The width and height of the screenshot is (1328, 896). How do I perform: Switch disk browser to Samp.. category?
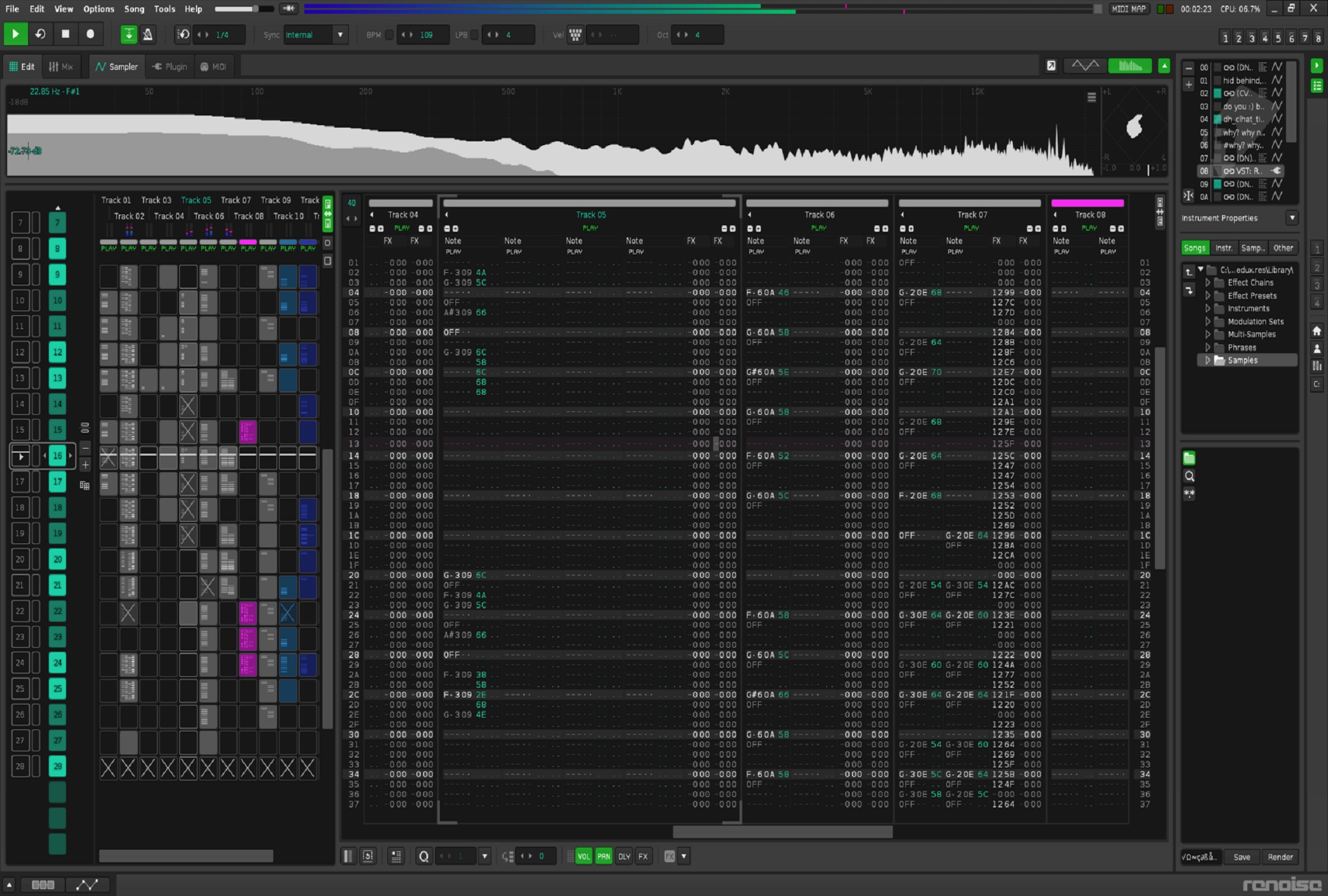pos(1253,248)
